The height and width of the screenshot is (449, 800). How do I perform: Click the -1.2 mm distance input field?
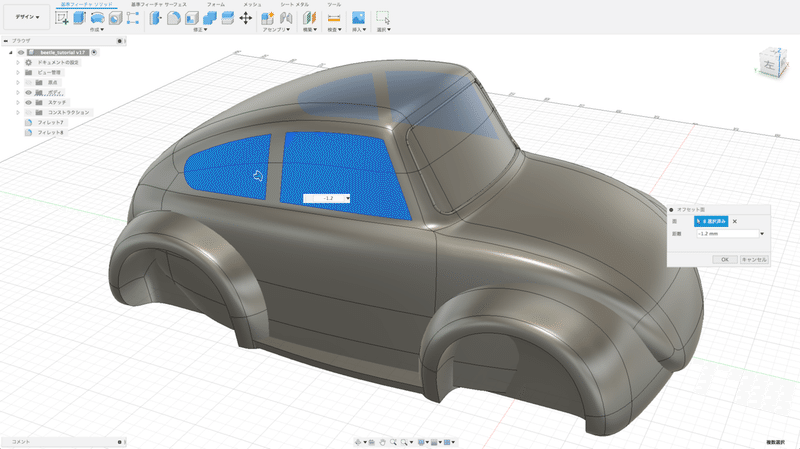(x=728, y=234)
